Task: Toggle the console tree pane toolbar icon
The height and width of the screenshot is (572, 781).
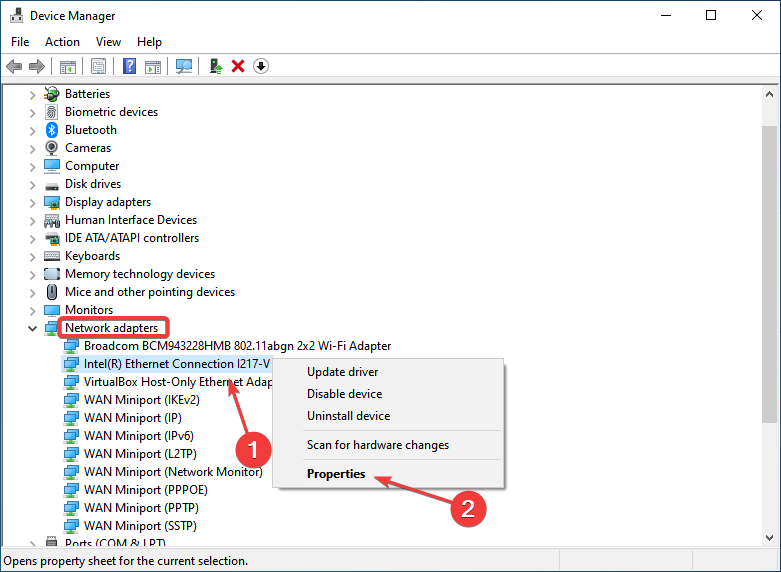Action: [68, 66]
